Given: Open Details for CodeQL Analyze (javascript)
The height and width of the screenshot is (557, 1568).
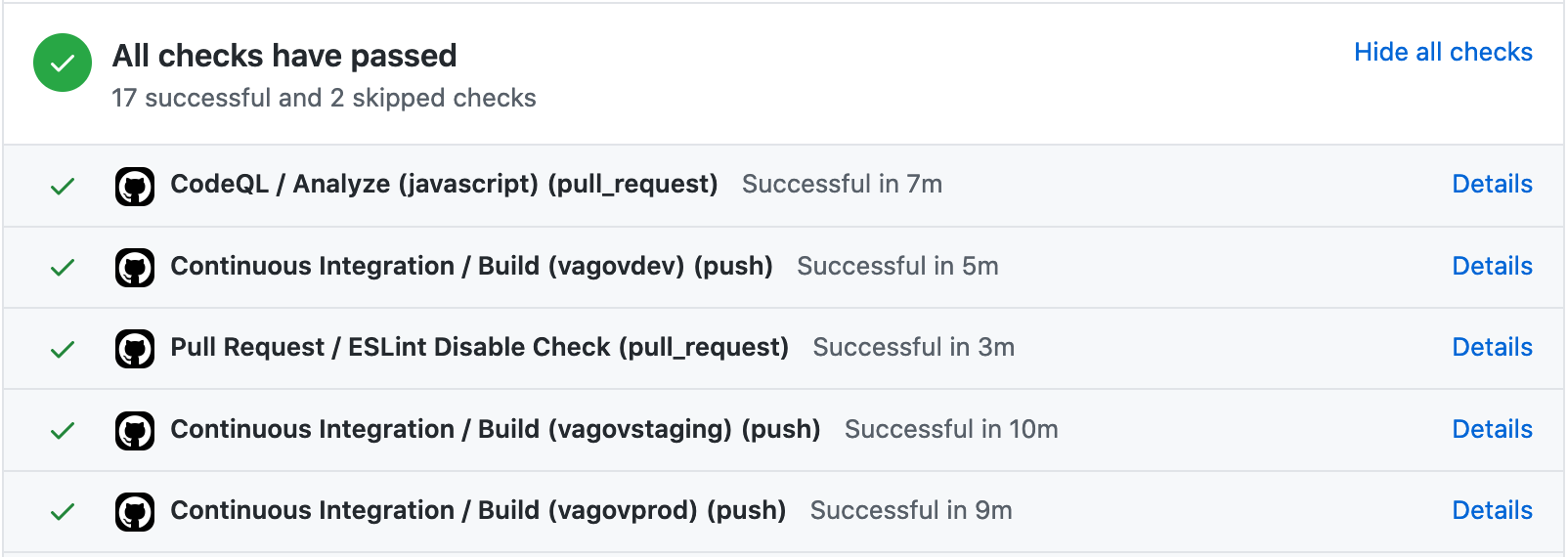Looking at the screenshot, I should tap(1492, 184).
